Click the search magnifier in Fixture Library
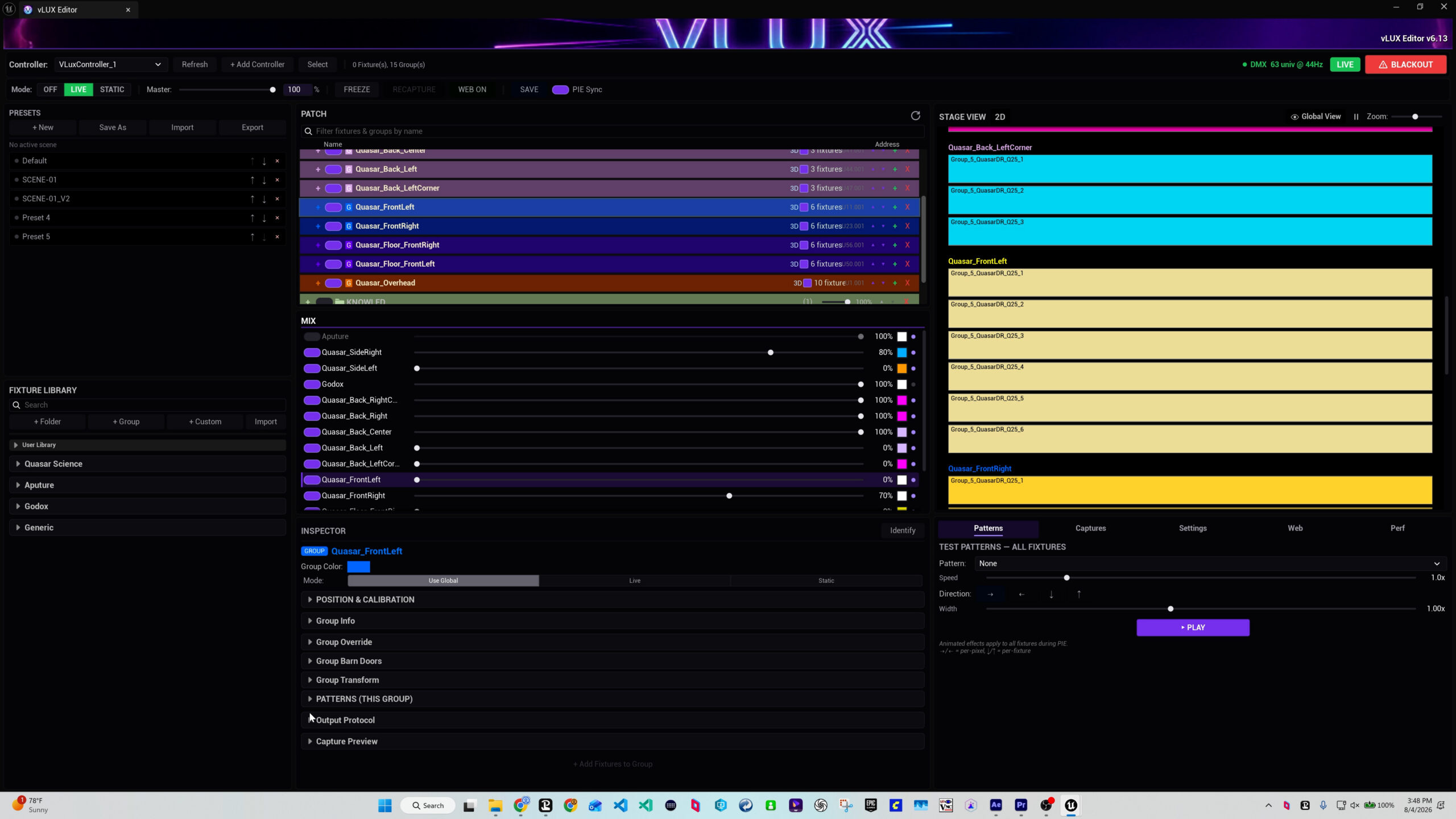Image resolution: width=1456 pixels, height=819 pixels. pos(16,405)
